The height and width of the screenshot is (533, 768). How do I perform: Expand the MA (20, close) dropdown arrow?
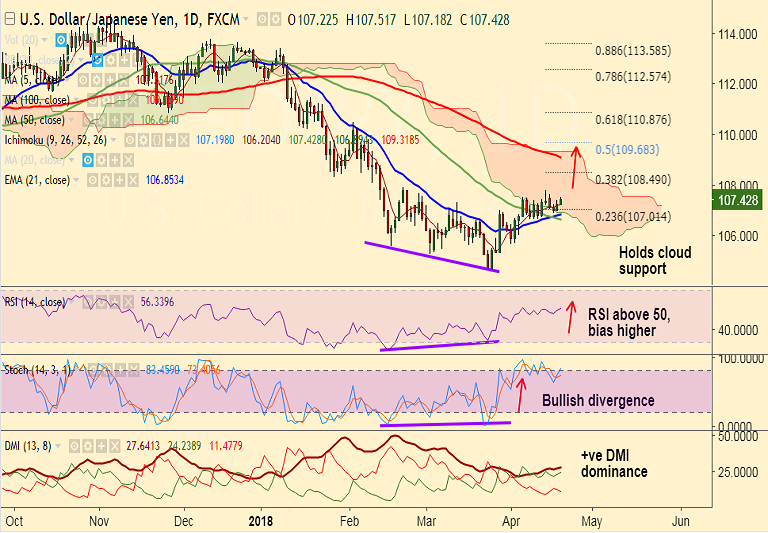tap(72, 160)
